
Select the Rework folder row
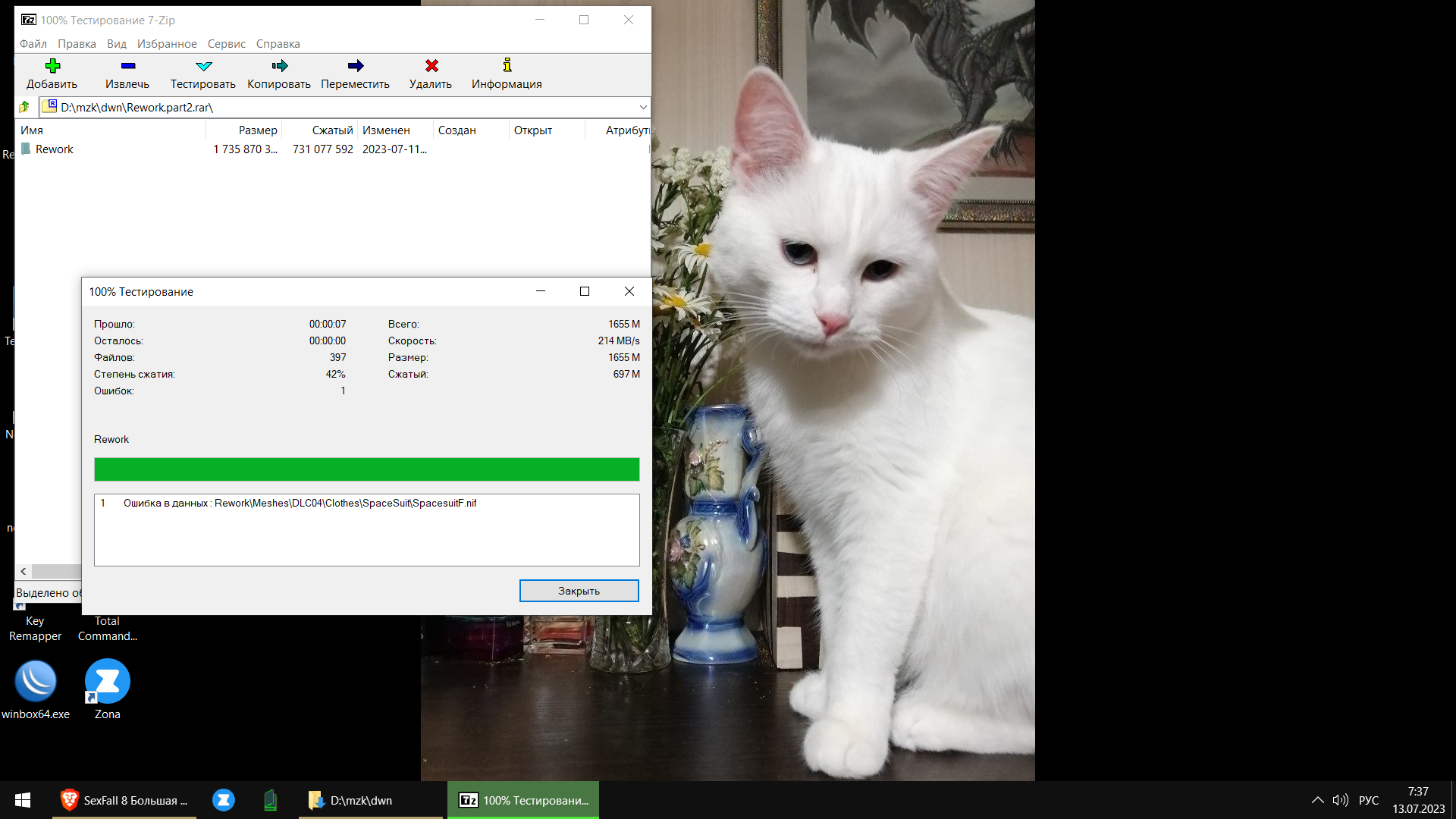pyautogui.click(x=55, y=149)
